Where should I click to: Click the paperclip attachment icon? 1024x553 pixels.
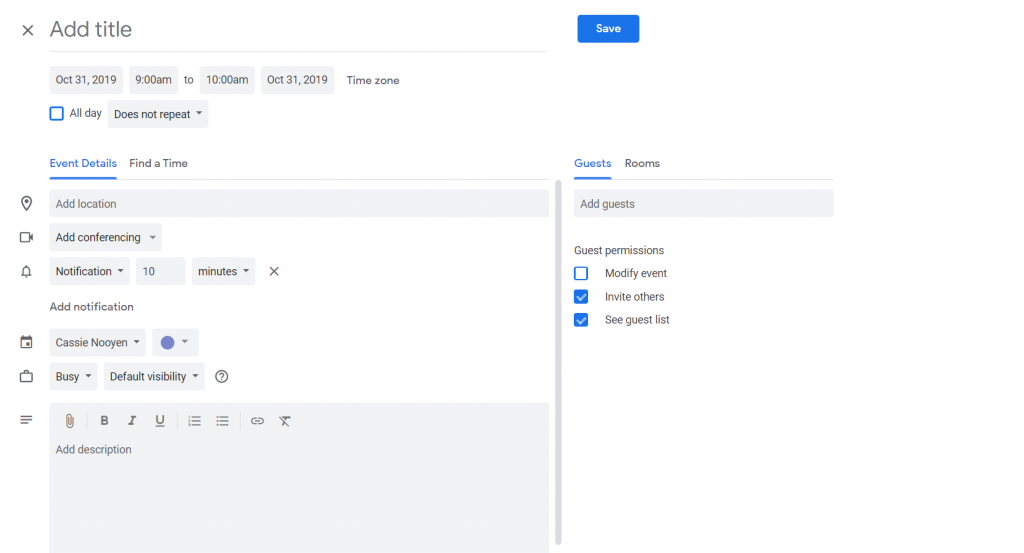coord(70,421)
